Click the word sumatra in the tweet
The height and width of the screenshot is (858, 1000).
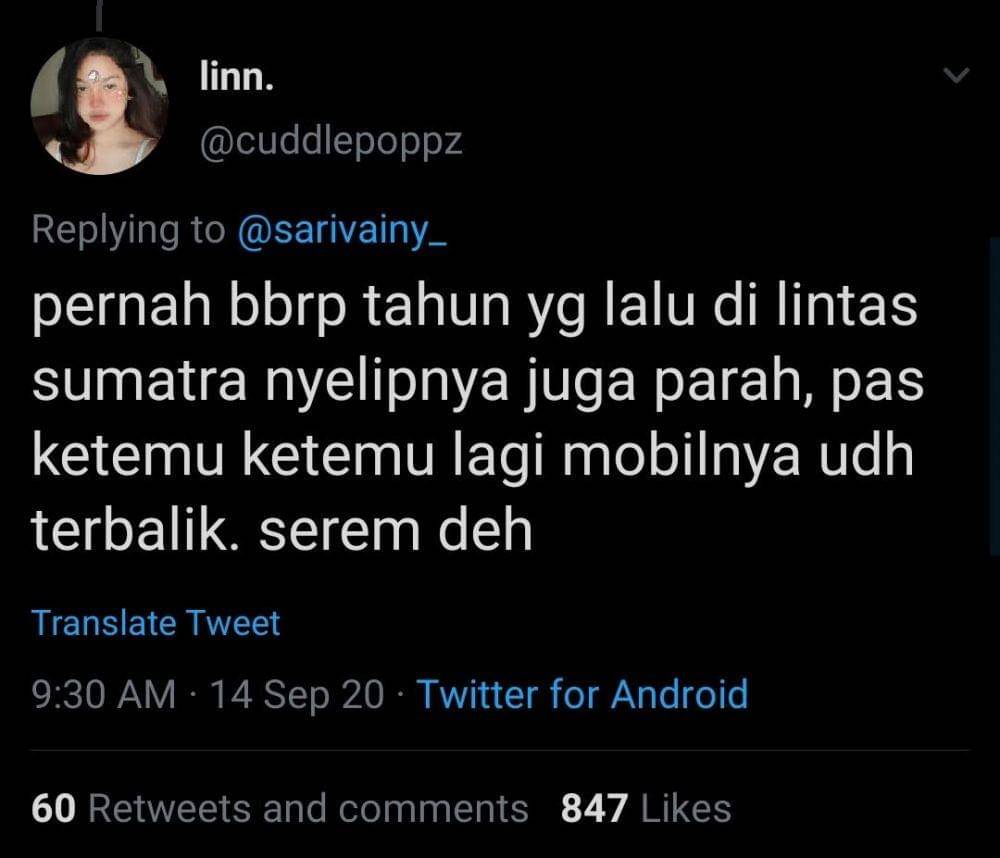[140, 381]
